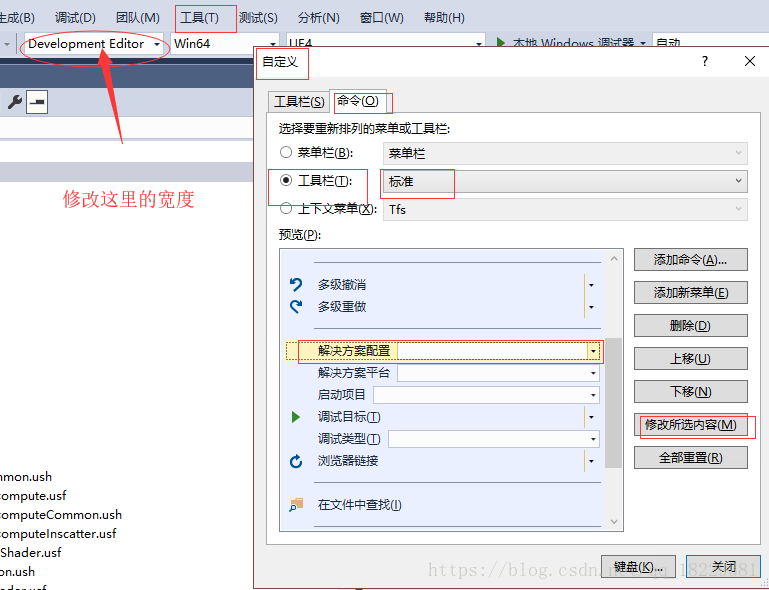The height and width of the screenshot is (590, 769).
Task: Open the 调试(D) menu
Action: tap(75, 18)
